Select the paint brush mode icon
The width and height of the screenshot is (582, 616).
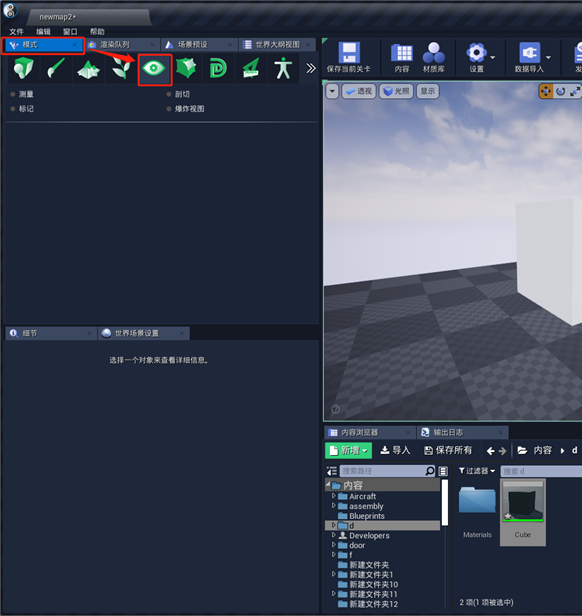click(x=57, y=68)
